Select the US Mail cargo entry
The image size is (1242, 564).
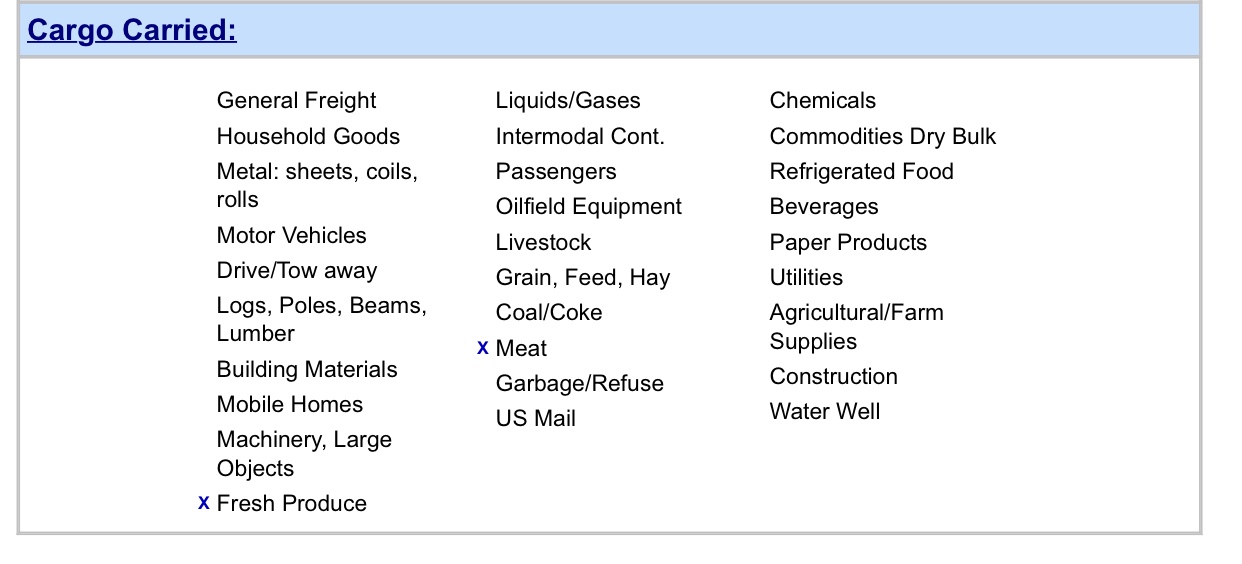coord(536,419)
